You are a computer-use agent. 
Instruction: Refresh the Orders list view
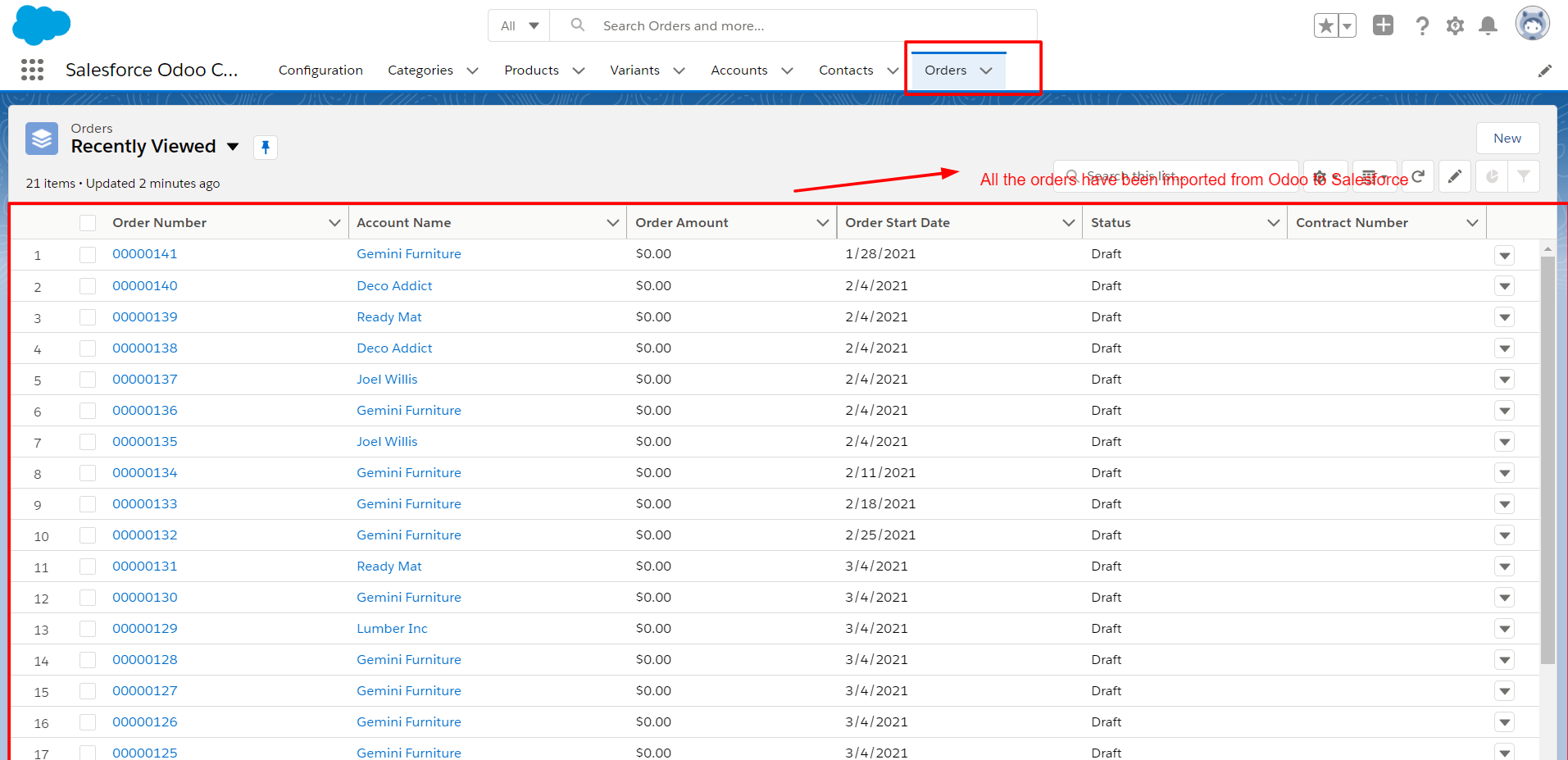point(1418,176)
